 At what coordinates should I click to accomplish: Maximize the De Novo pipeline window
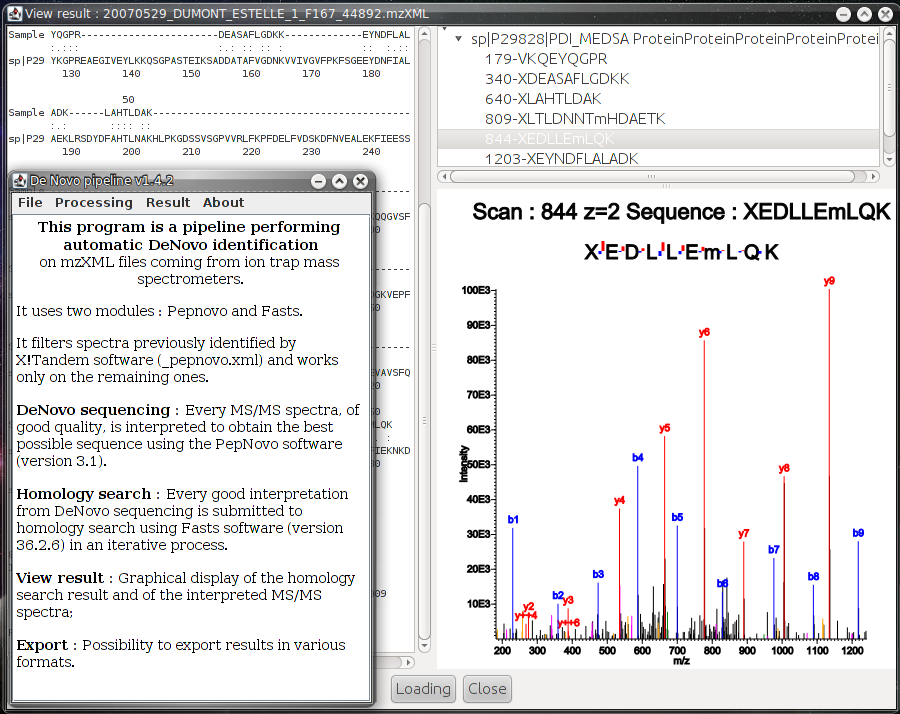coord(339,181)
